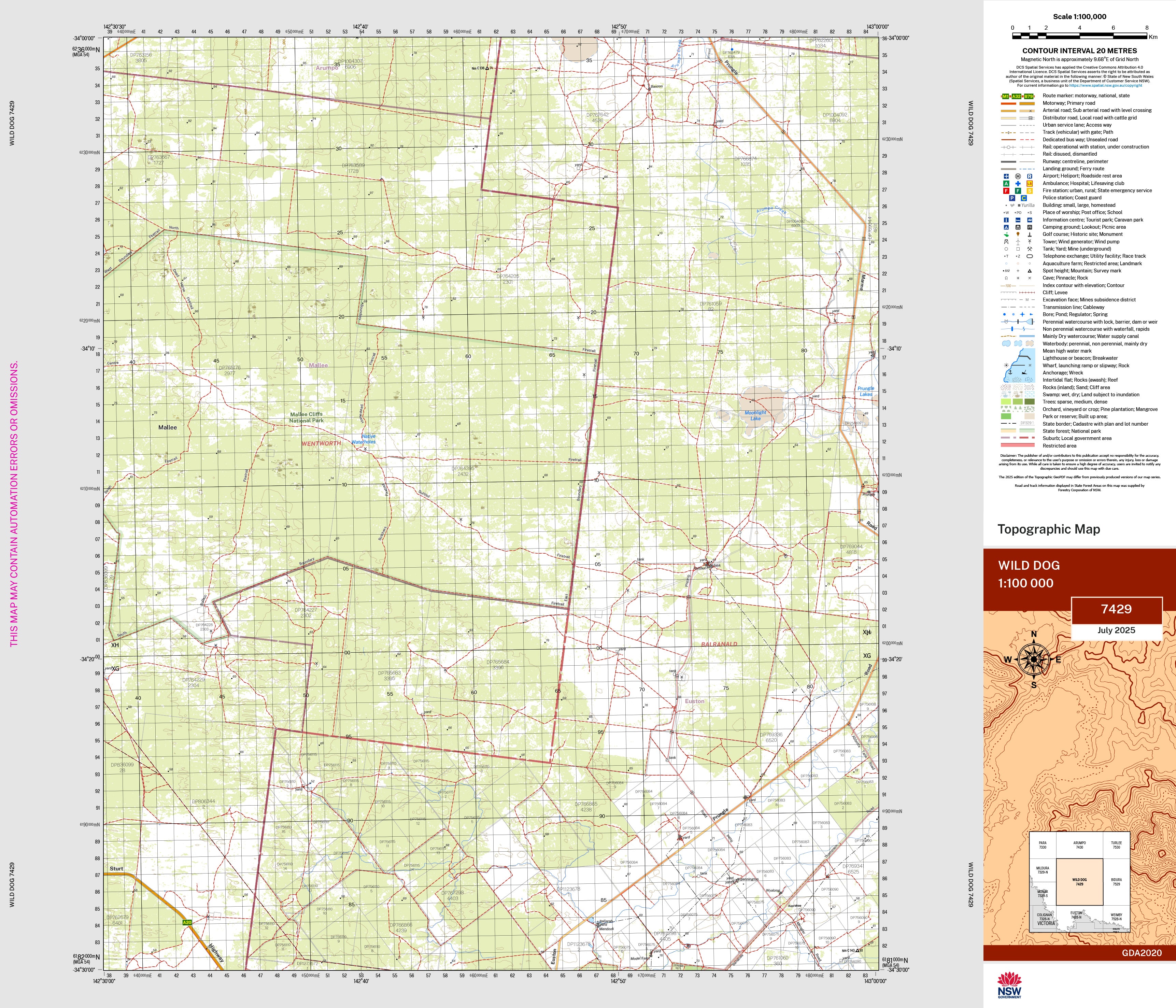Viewport: 1176px width, 1008px height.
Task: Click the Camping ground legend icon
Action: pyautogui.click(x=1006, y=227)
